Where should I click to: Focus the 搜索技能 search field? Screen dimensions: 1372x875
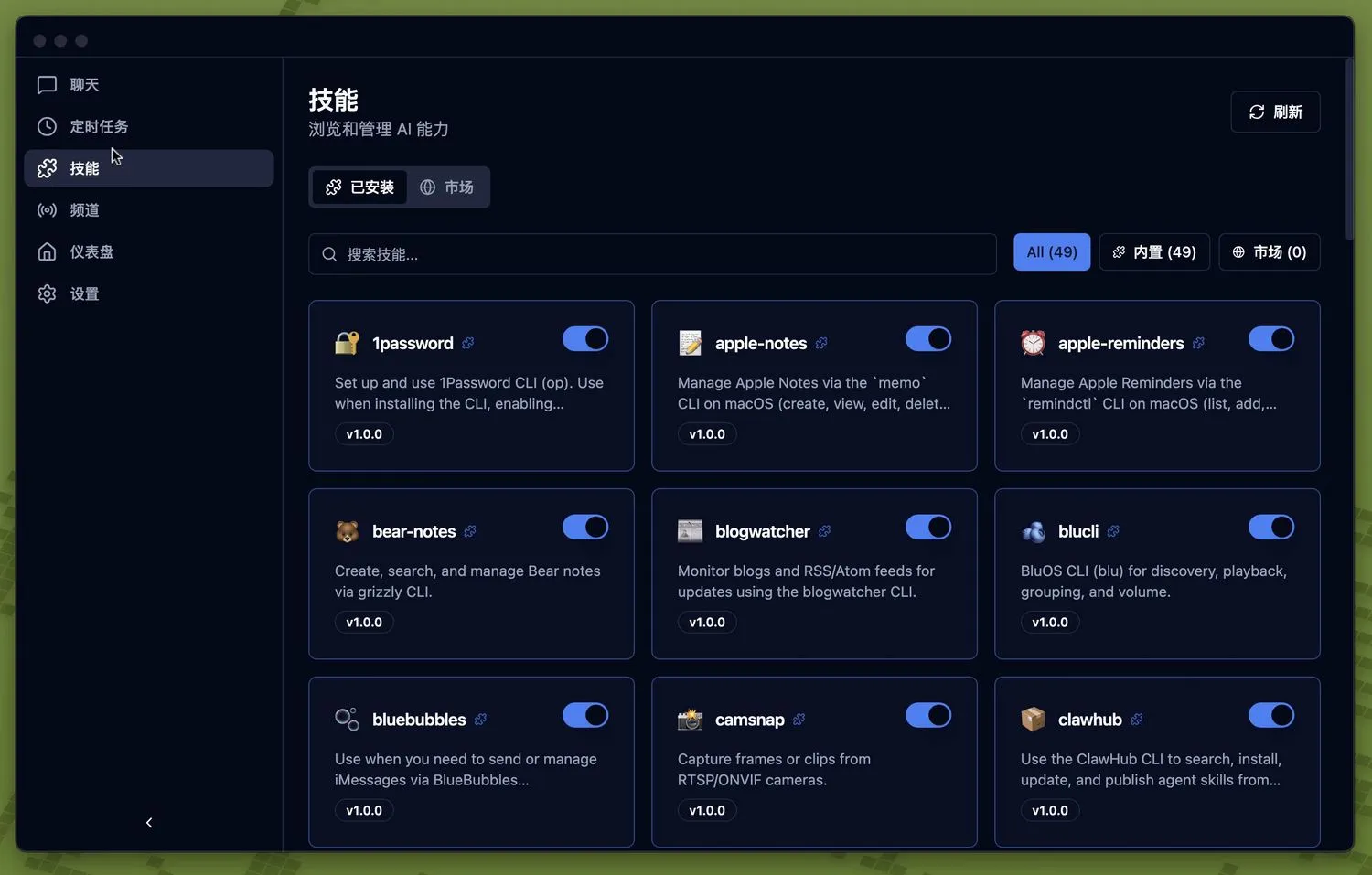click(x=652, y=254)
